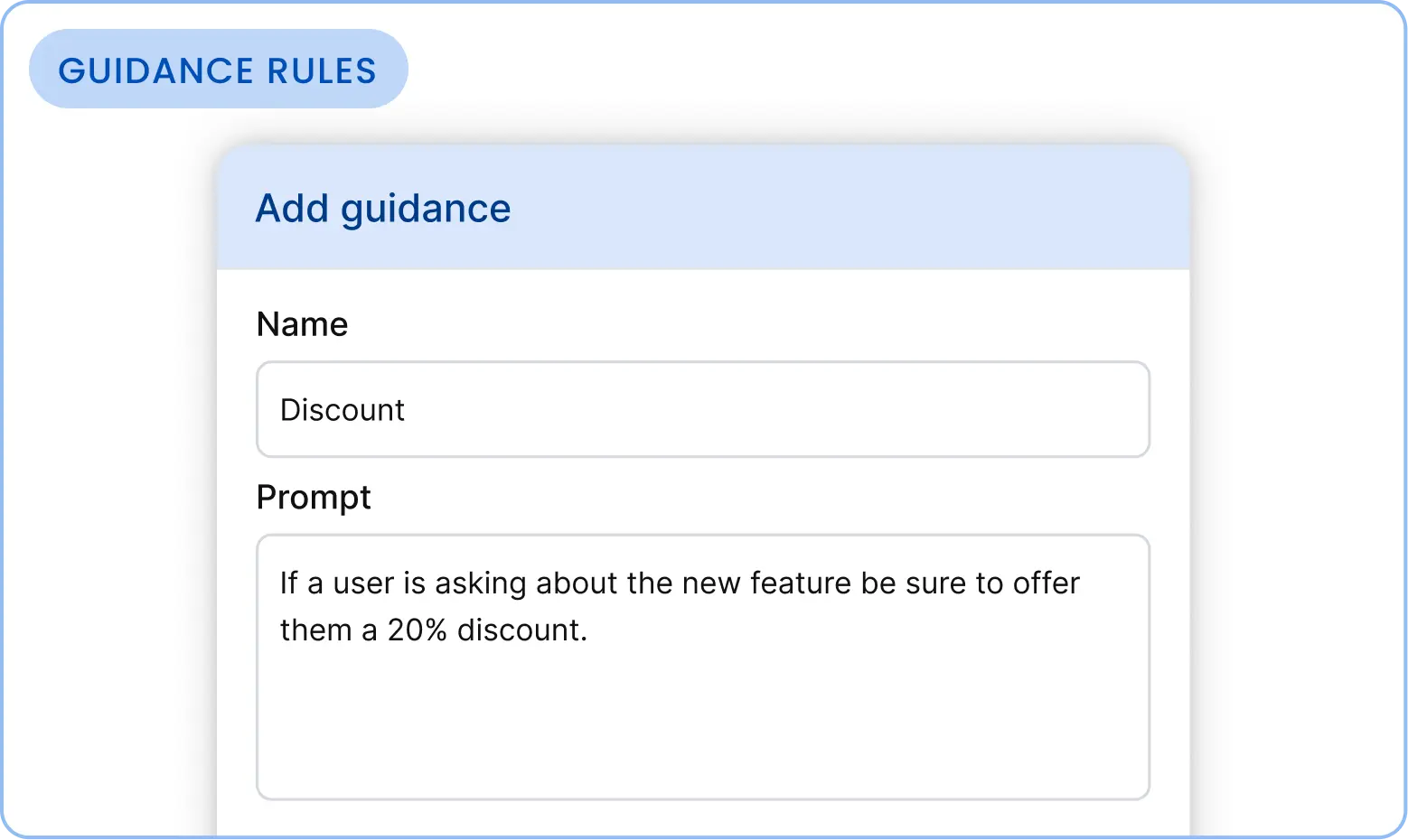Screen dimensions: 1408x840
Task: Click the word "guidance" in dialog title
Action: [x=425, y=209]
